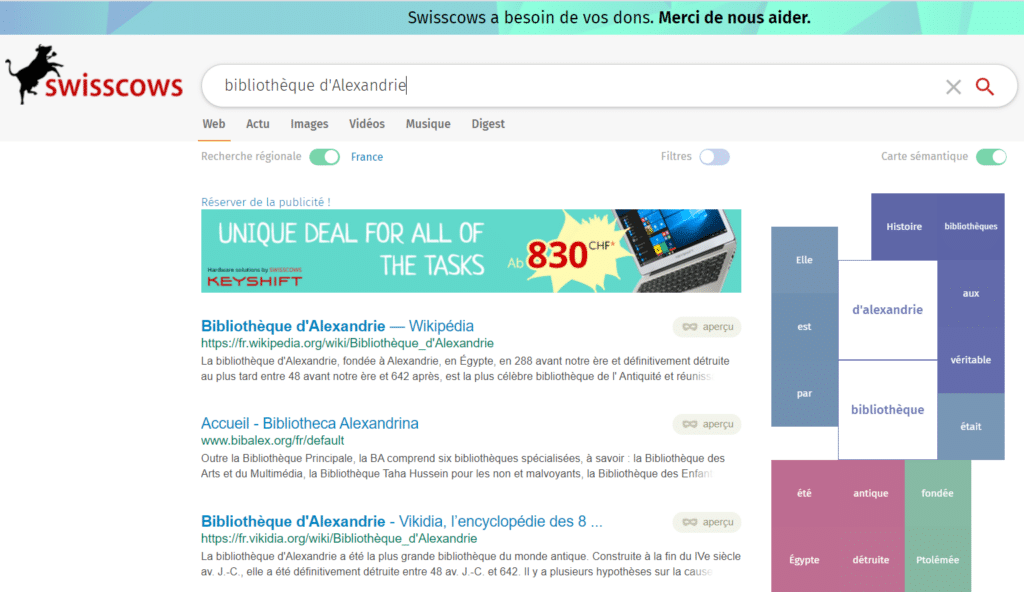The width and height of the screenshot is (1024, 592).
Task: Click Réserver de la publicité link
Action: [266, 202]
